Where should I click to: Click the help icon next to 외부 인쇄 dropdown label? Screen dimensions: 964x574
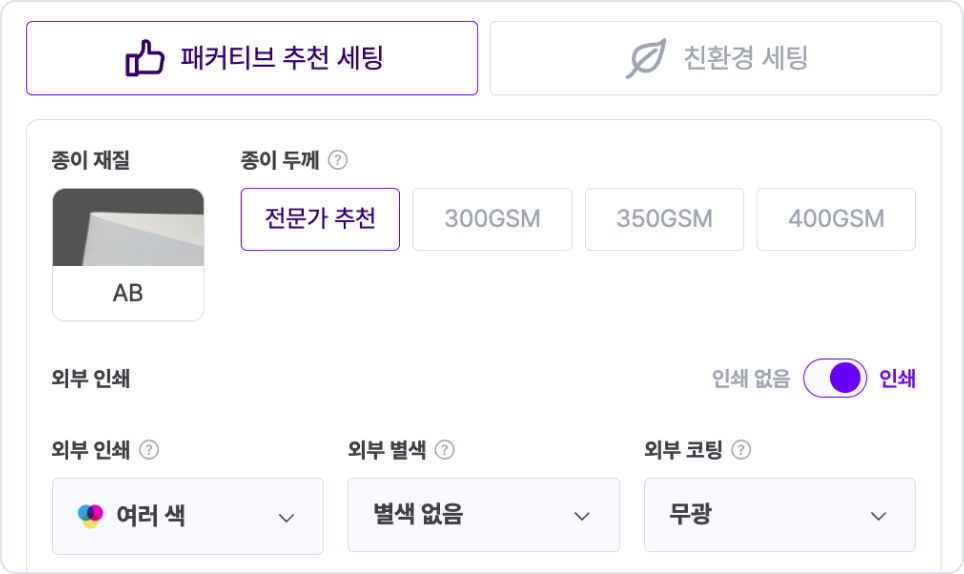[x=149, y=450]
